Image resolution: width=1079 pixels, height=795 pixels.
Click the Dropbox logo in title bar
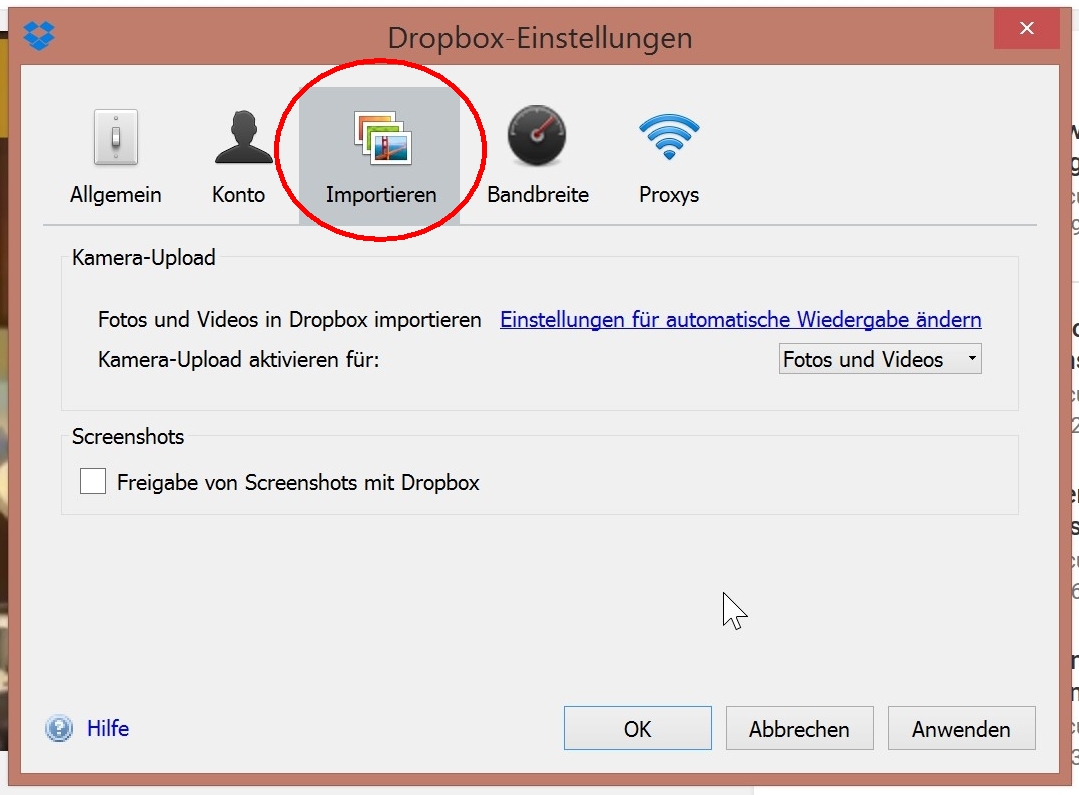40,38
